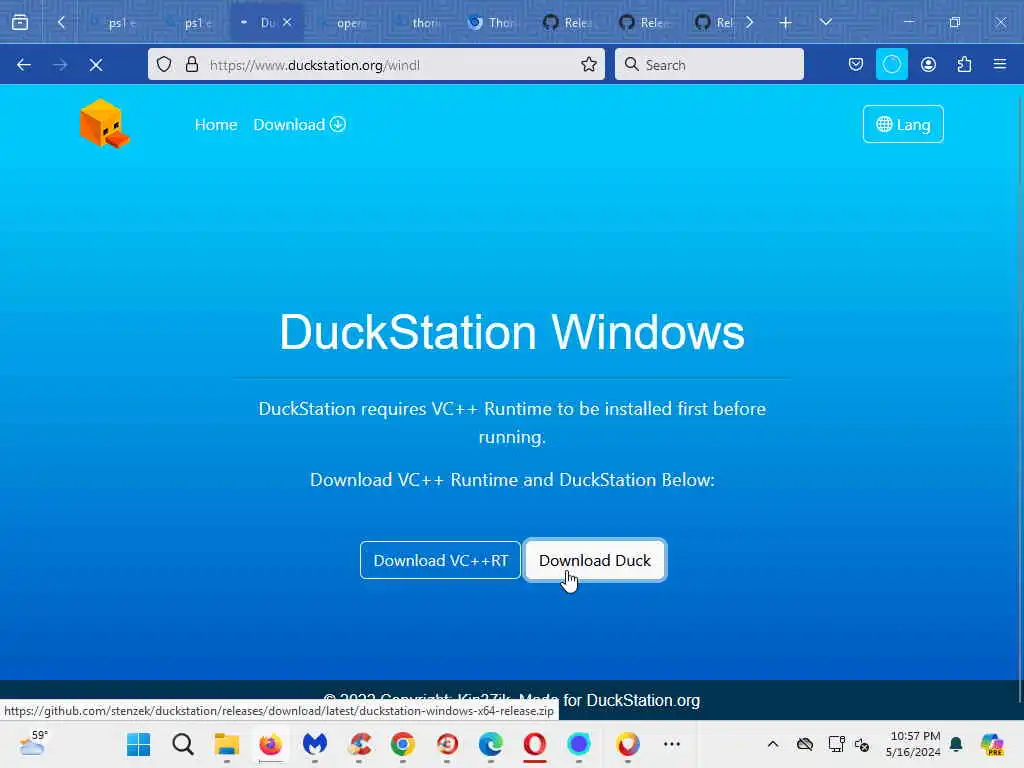This screenshot has height=768, width=1024.
Task: Click the blue circle toolbar extension
Action: (x=891, y=65)
